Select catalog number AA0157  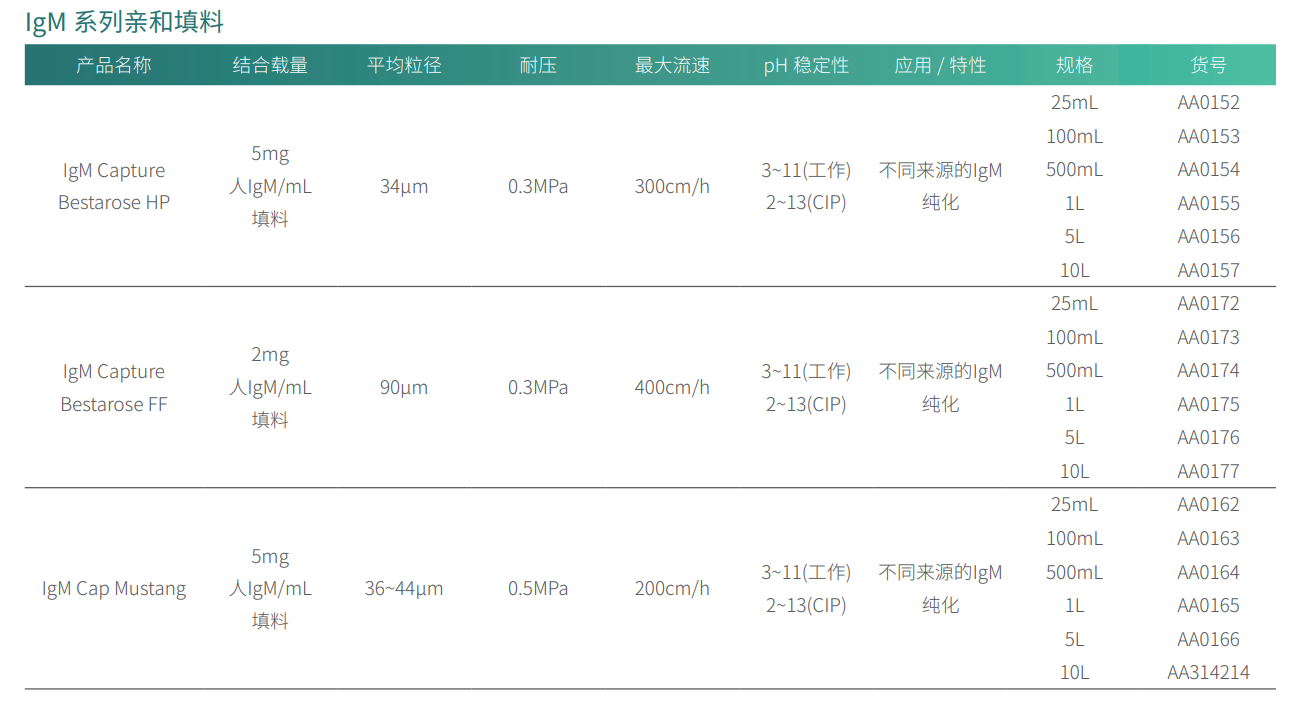1208,270
